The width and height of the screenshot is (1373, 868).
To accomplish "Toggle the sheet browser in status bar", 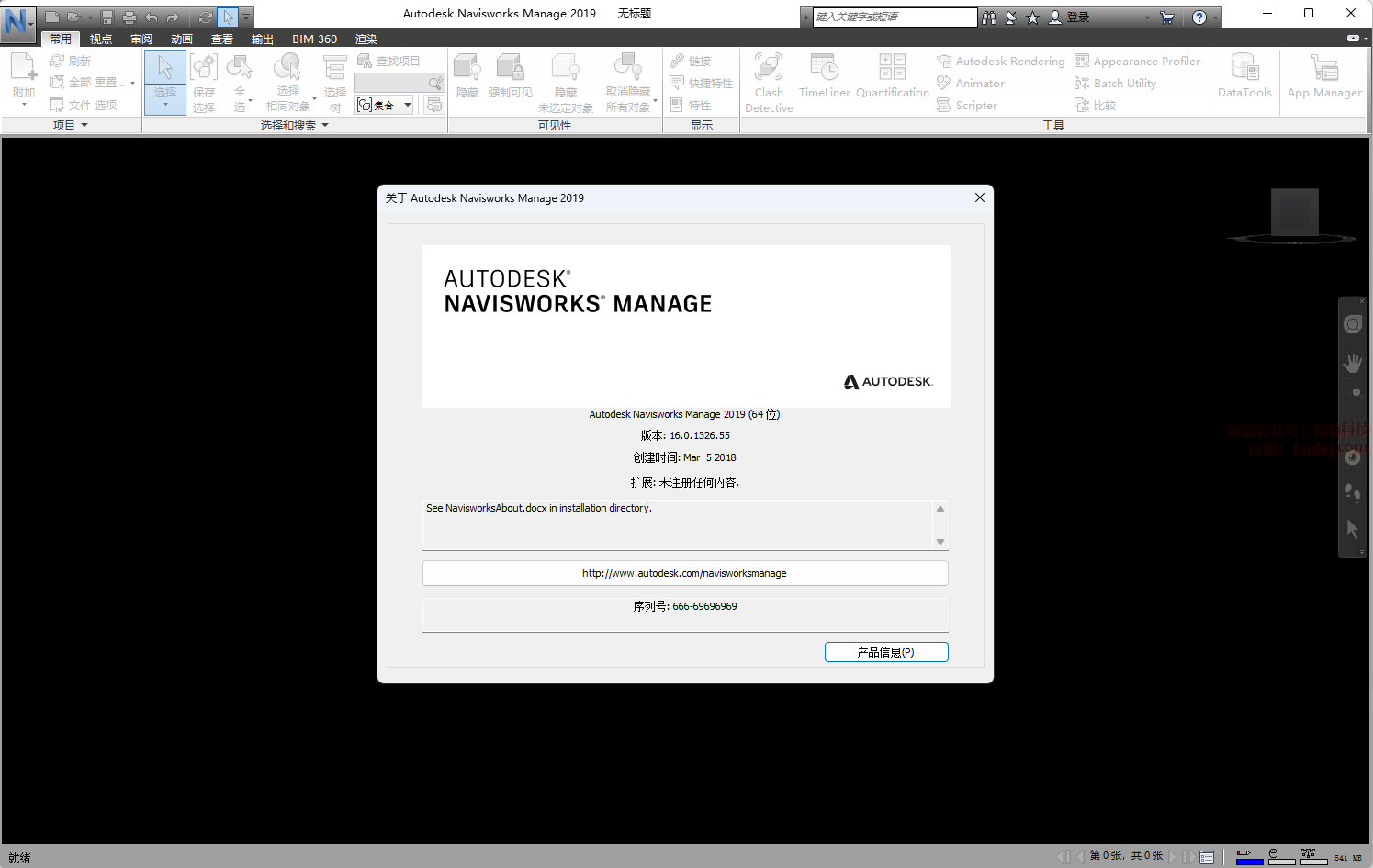I will coord(1207,857).
